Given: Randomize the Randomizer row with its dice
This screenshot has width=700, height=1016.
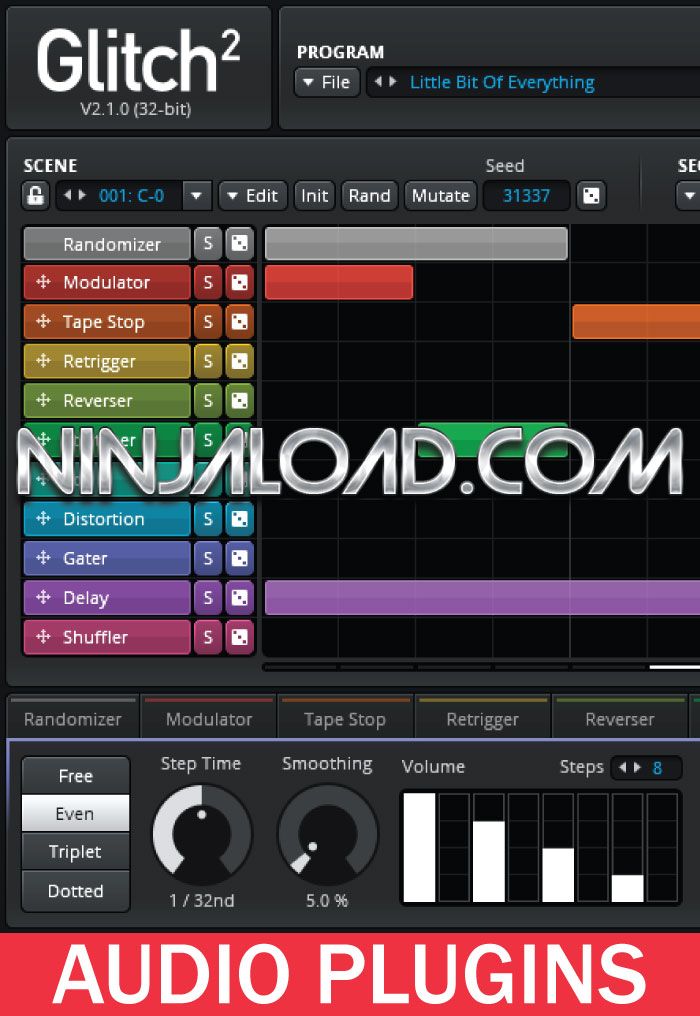Looking at the screenshot, I should 240,244.
